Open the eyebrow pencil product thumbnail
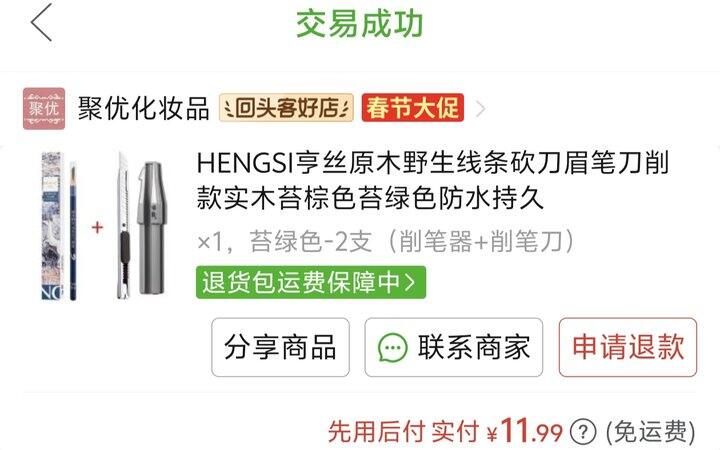The height and width of the screenshot is (450, 720). click(60, 226)
